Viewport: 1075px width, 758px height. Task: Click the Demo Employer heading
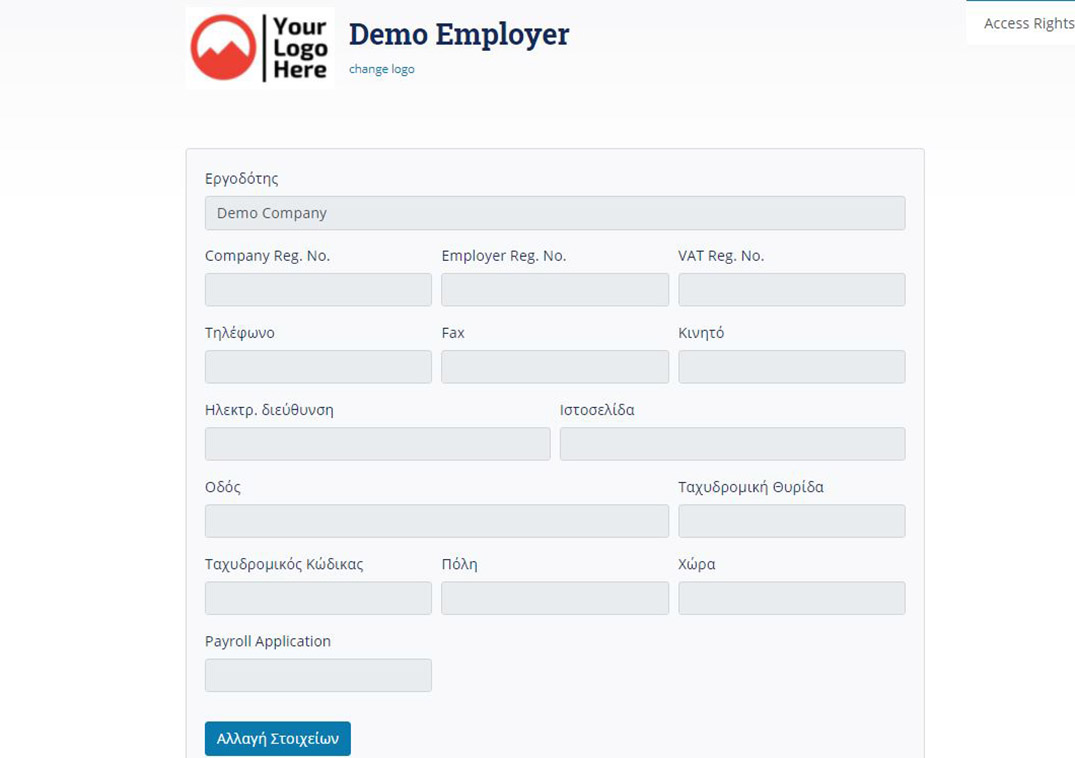459,34
